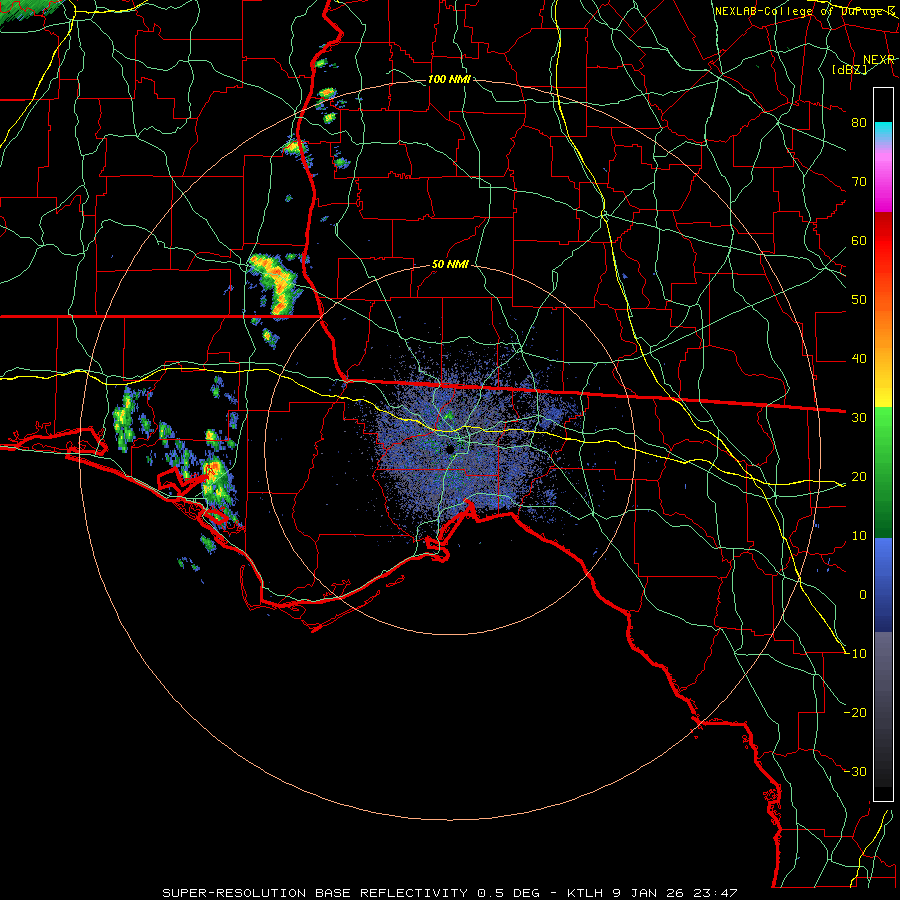Image resolution: width=900 pixels, height=900 pixels.
Task: Click the "NEXR" label above the scale
Action: pos(879,60)
